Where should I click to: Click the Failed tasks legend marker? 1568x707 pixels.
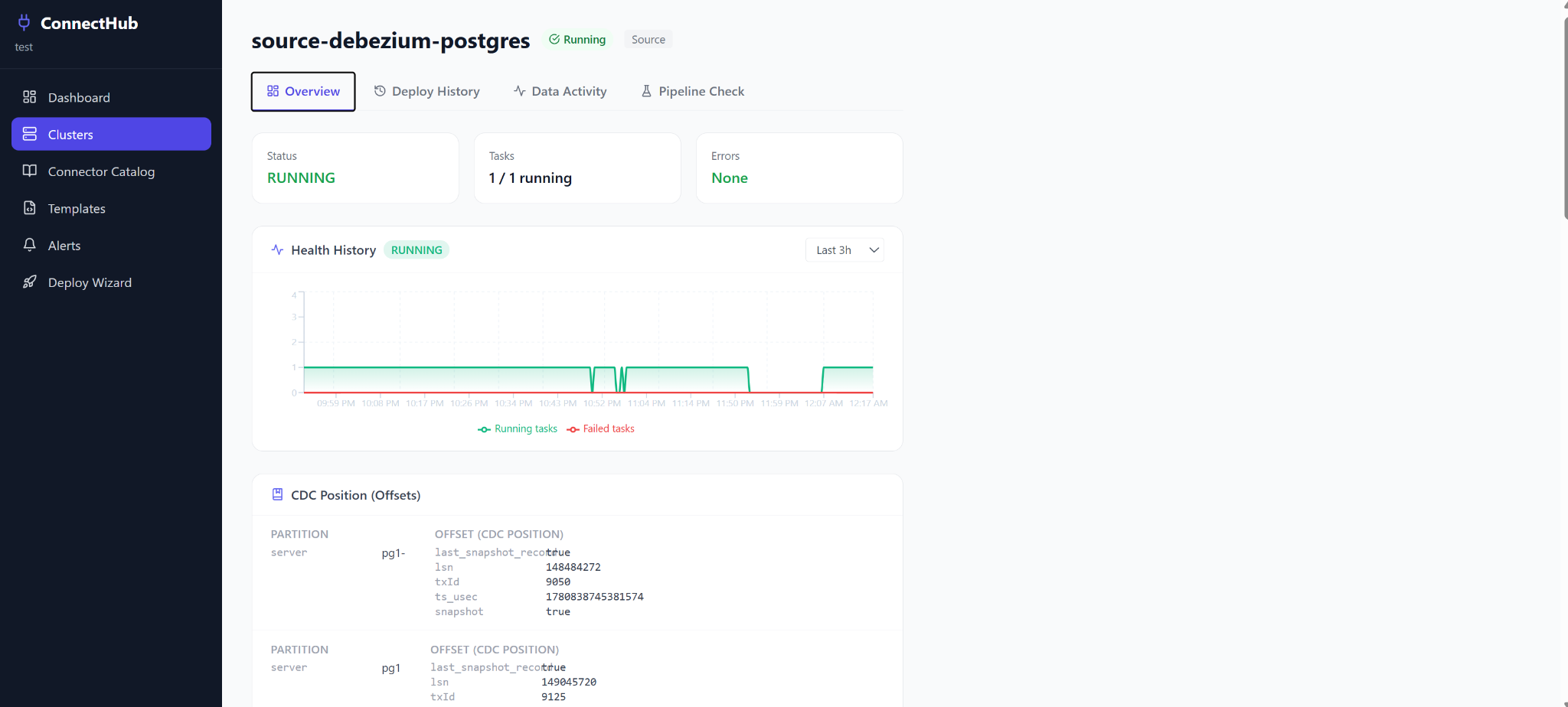(573, 429)
